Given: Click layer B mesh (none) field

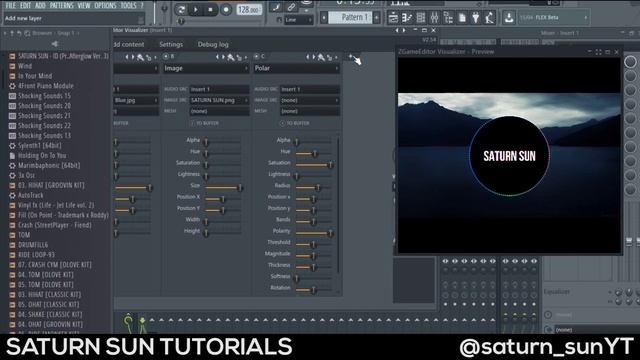Looking at the screenshot, I should pos(219,111).
